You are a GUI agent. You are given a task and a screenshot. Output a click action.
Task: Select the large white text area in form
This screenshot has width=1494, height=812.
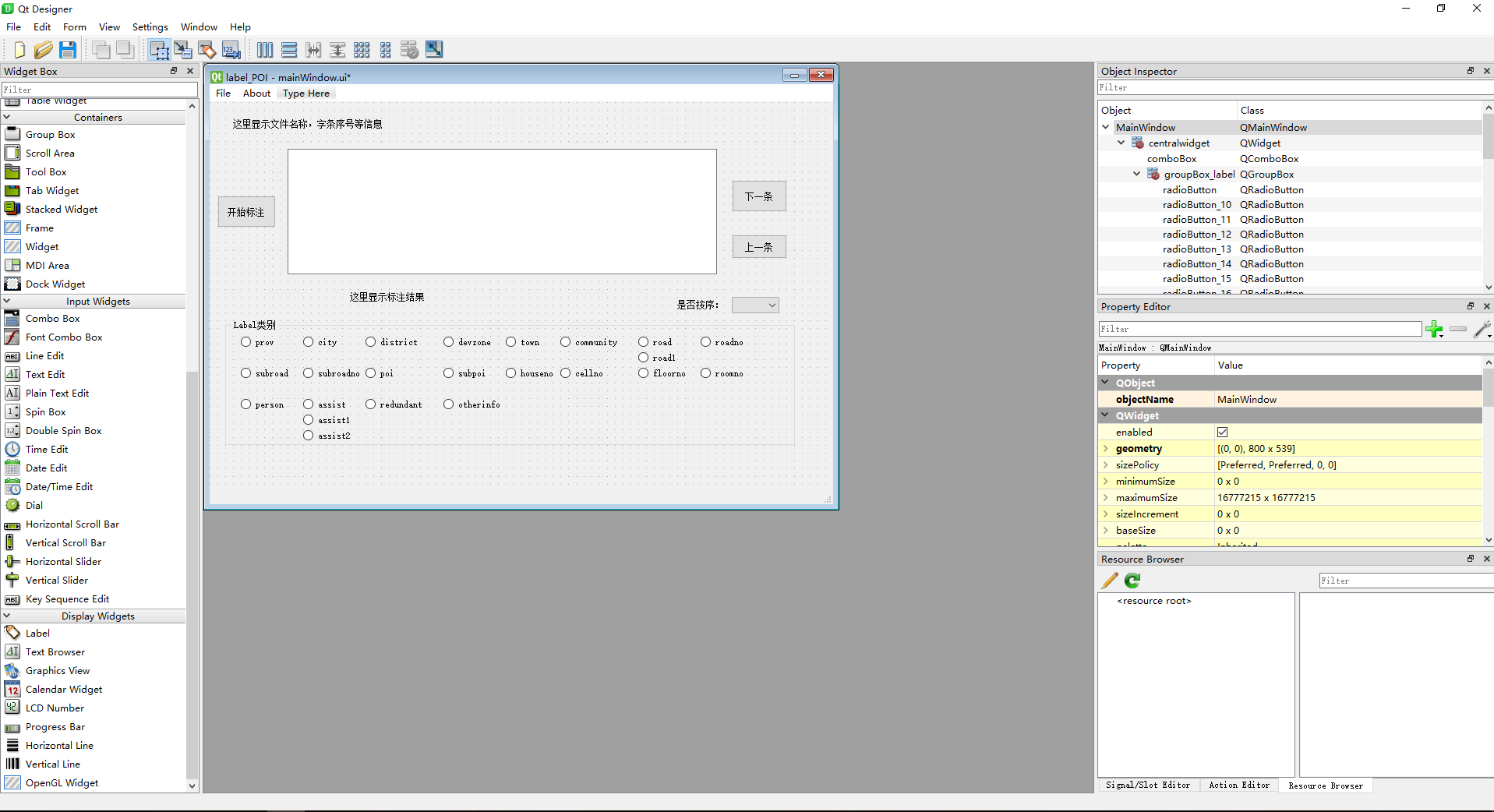(502, 212)
